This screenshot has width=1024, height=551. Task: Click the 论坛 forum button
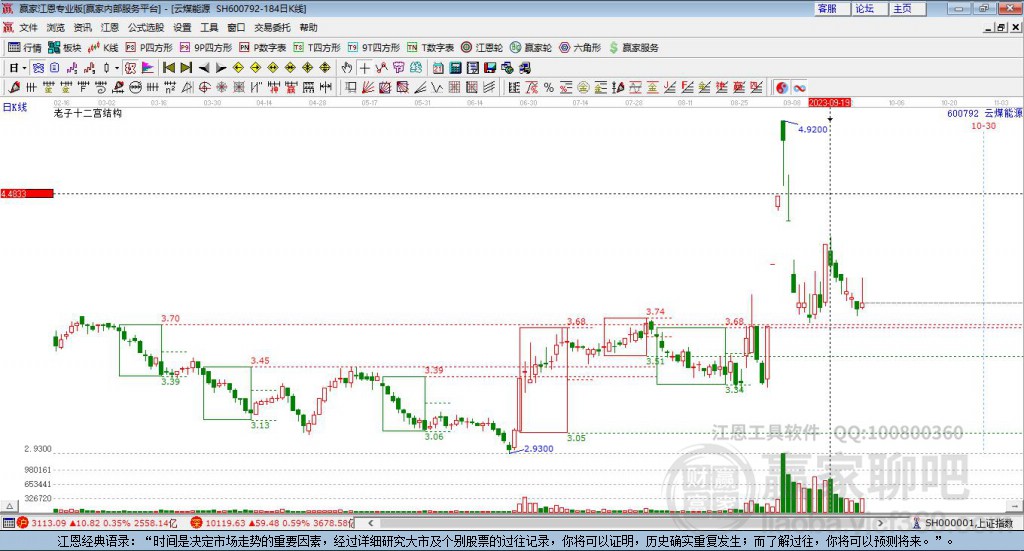pyautogui.click(x=869, y=8)
